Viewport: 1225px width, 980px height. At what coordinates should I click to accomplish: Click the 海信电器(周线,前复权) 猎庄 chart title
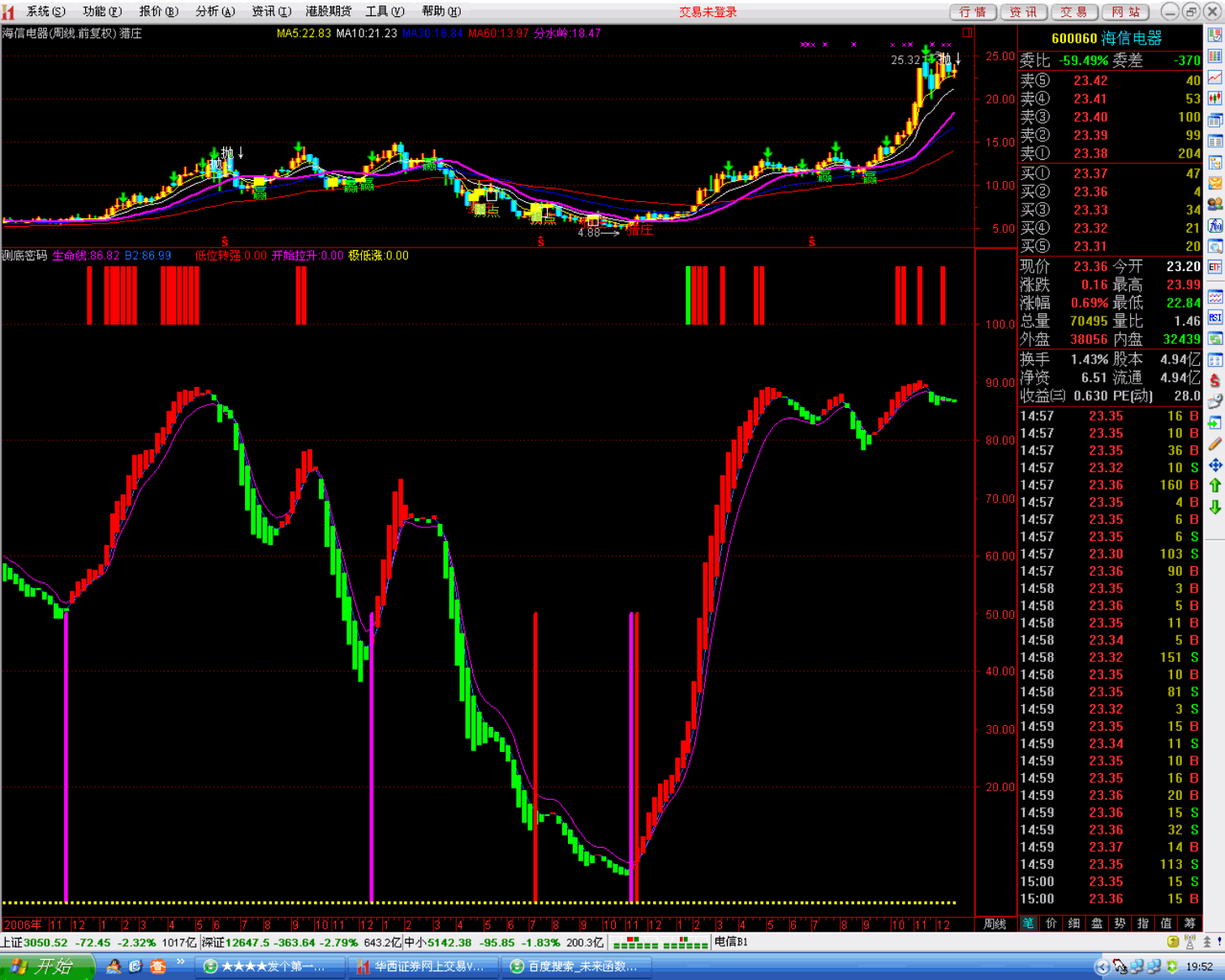pyautogui.click(x=72, y=33)
